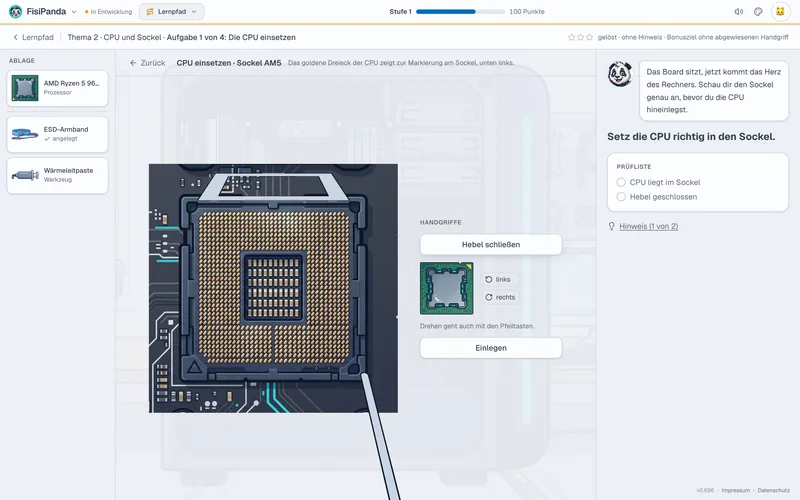Click the version number v0.686

705,490
